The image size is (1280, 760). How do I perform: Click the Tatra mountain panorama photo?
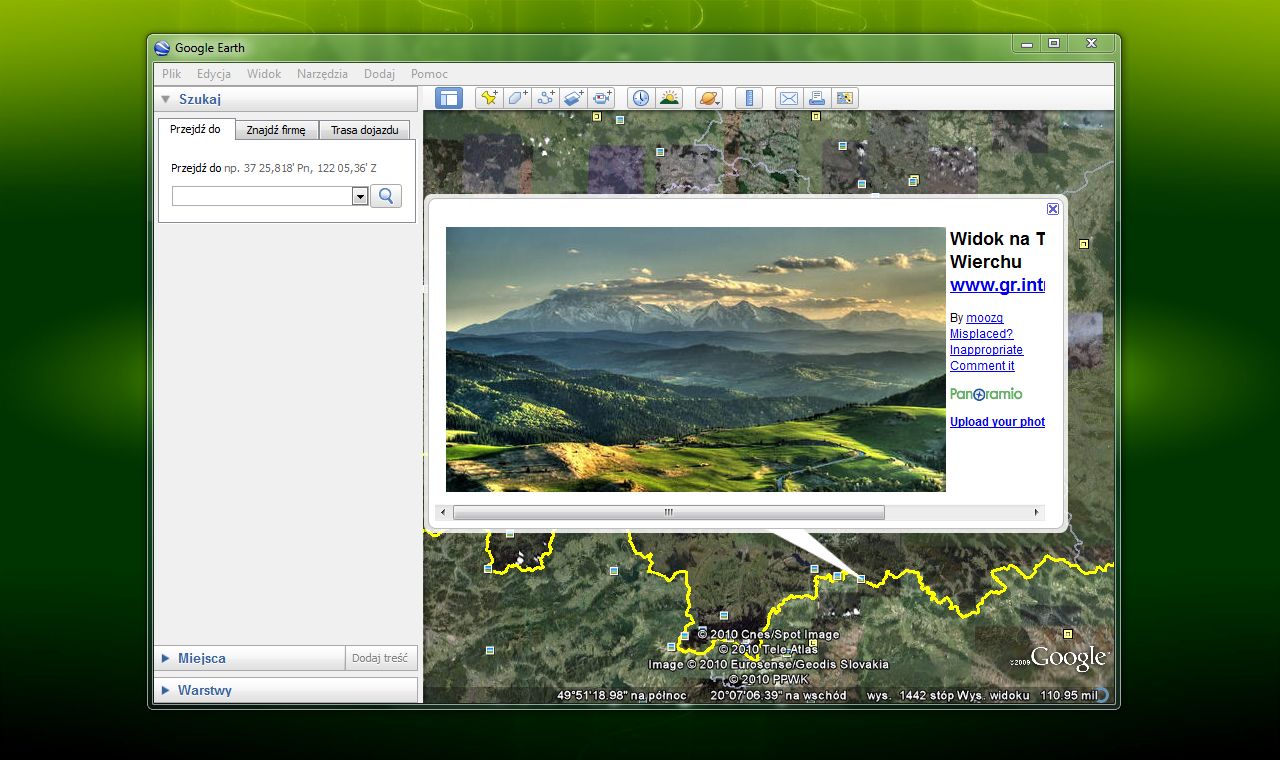coord(695,359)
